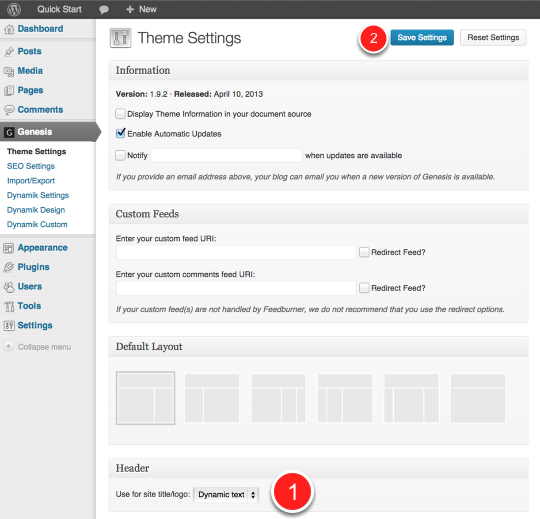Select the content-sidebar-sidebar layout thumbnail

pyautogui.click(x=278, y=398)
